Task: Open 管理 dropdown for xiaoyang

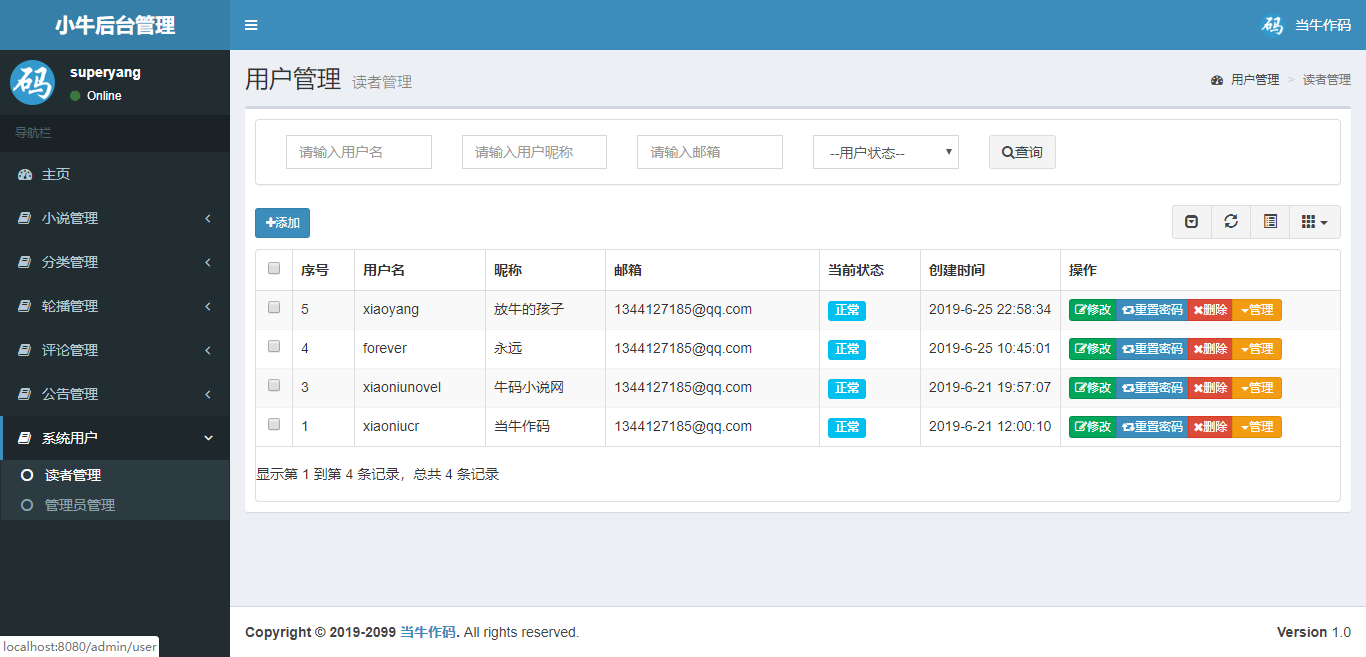Action: pos(1257,310)
